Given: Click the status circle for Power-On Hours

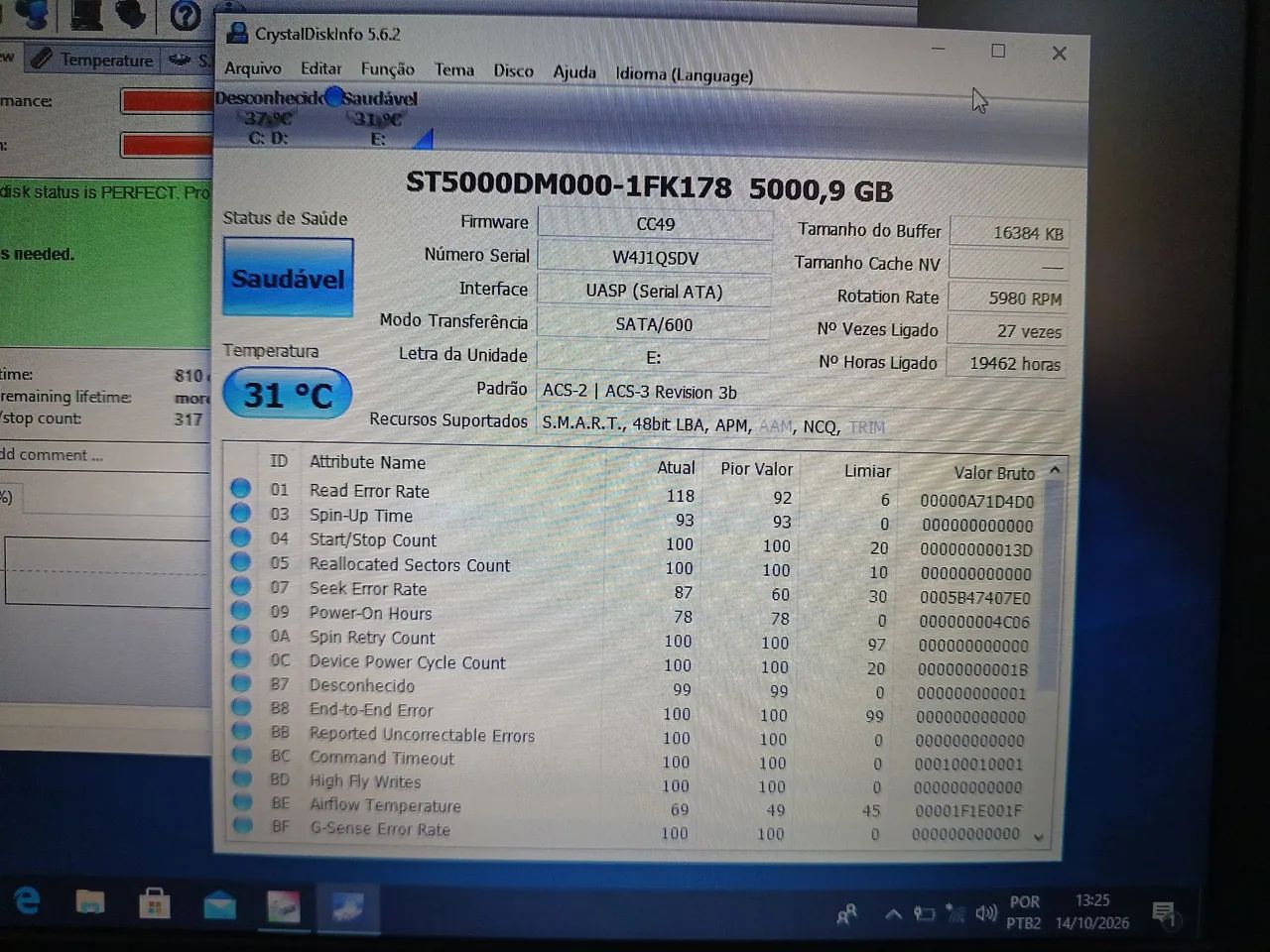Looking at the screenshot, I should (x=240, y=610).
